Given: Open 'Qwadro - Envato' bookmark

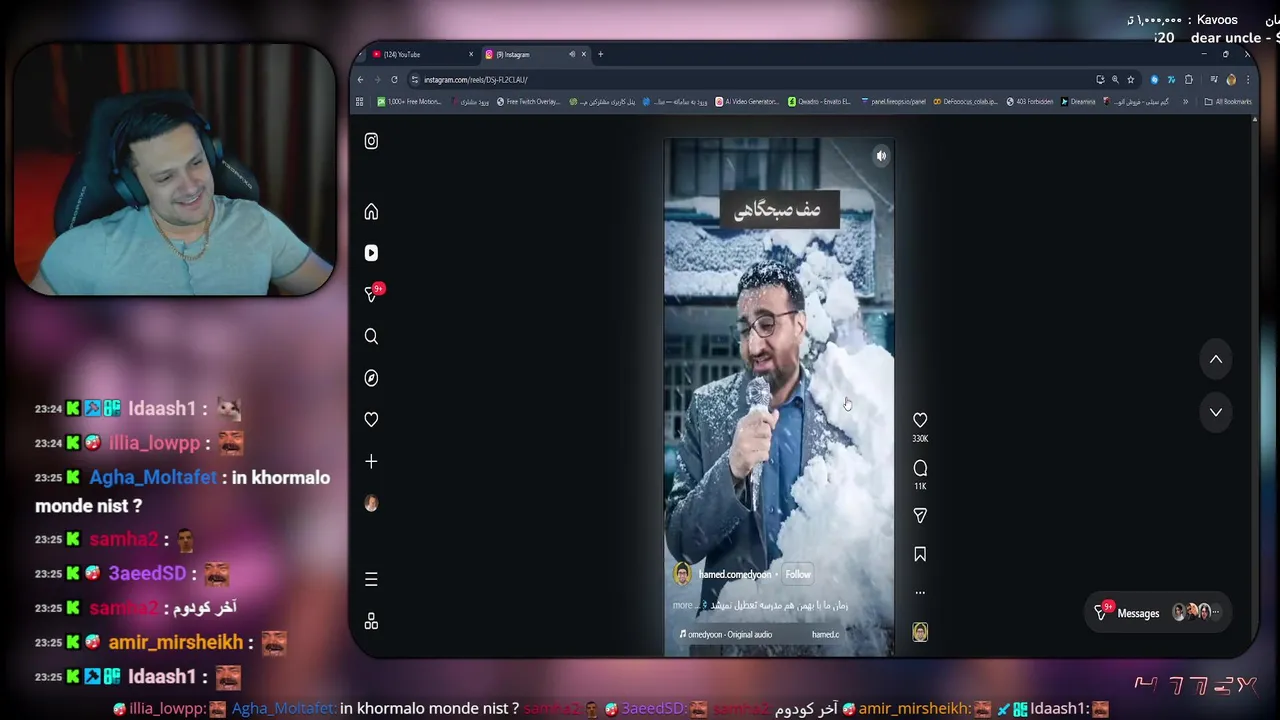Looking at the screenshot, I should [820, 102].
